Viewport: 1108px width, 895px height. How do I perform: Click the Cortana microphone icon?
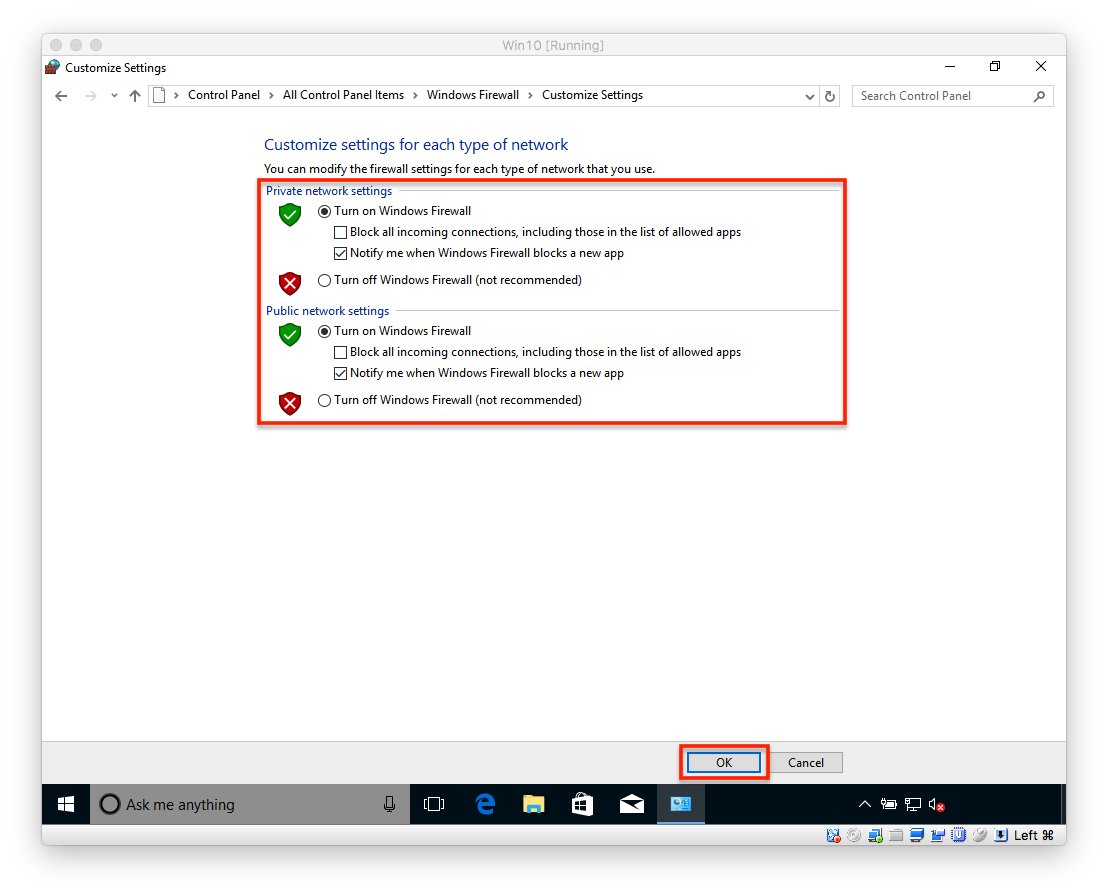point(389,804)
